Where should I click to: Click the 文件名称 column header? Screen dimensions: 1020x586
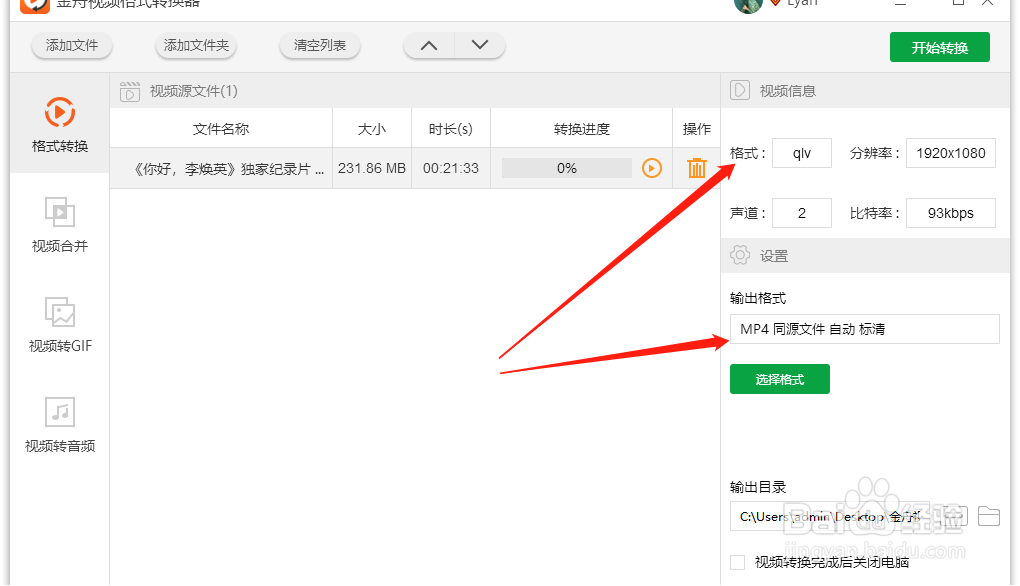pos(221,129)
